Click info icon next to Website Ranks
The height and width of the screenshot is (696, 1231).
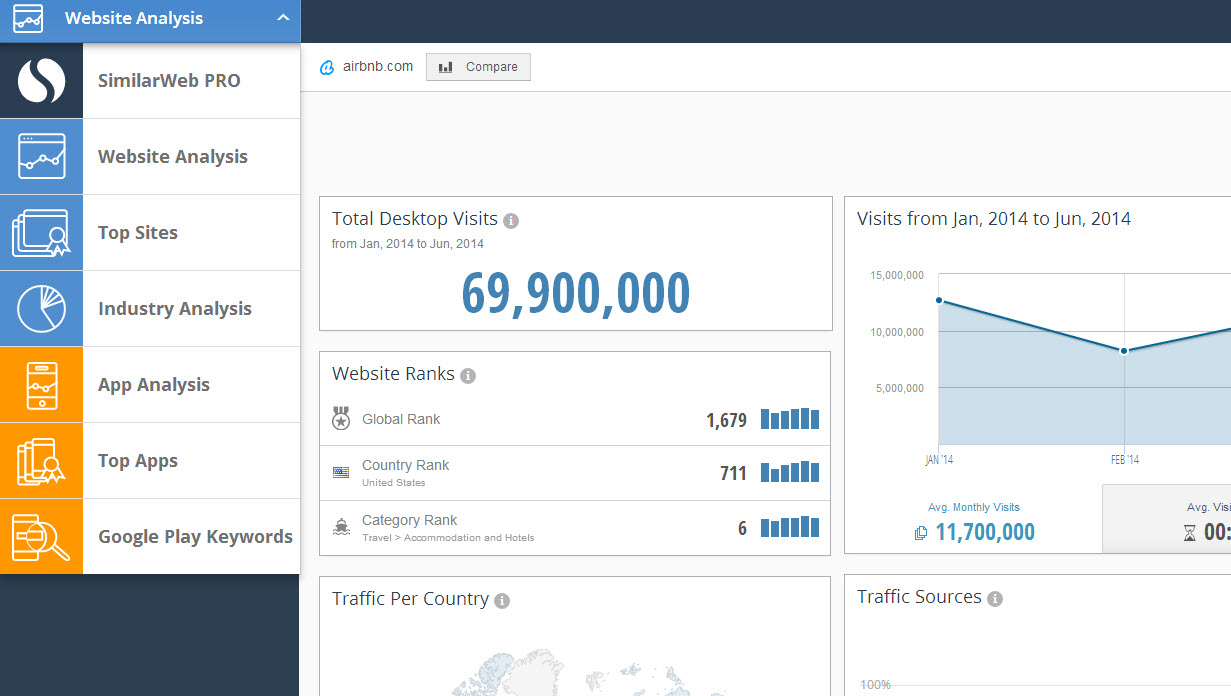(x=468, y=376)
